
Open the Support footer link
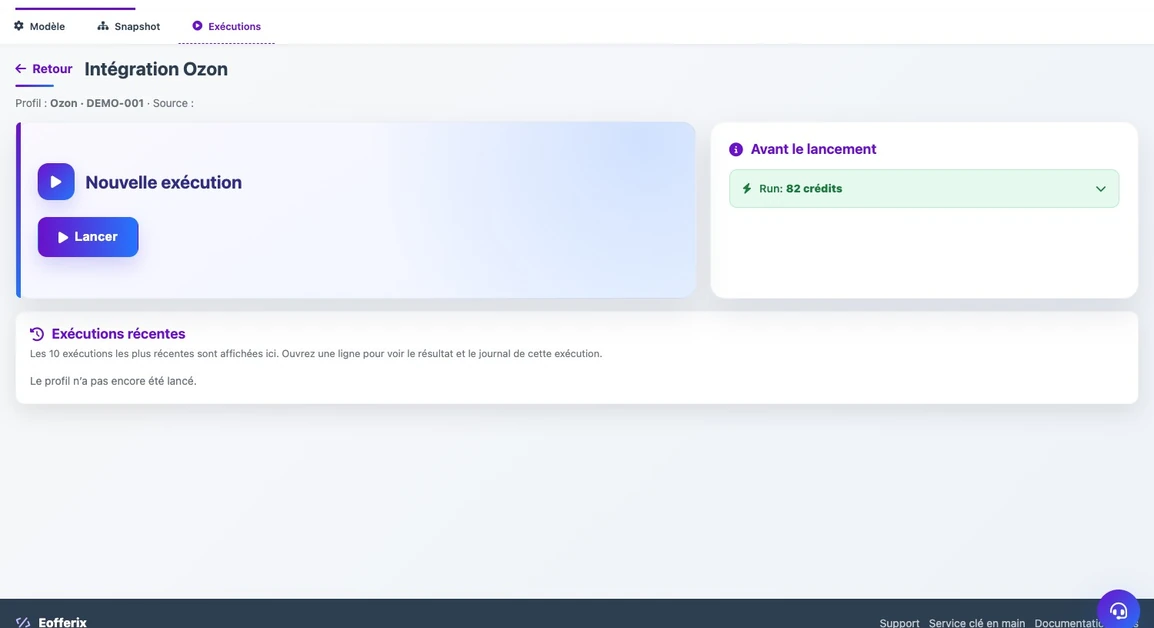click(899, 624)
